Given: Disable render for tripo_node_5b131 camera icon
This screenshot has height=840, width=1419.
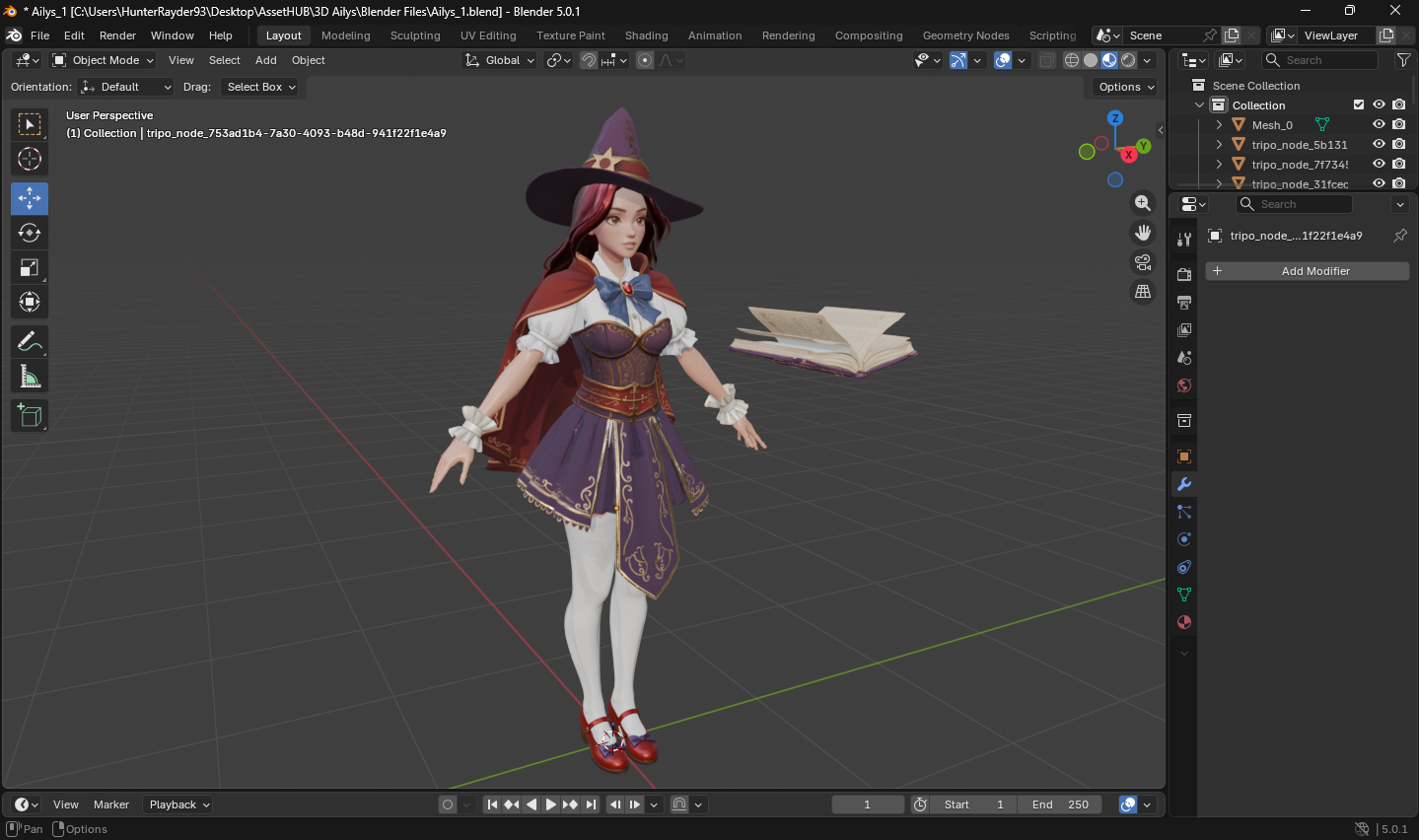Looking at the screenshot, I should pyautogui.click(x=1398, y=144).
